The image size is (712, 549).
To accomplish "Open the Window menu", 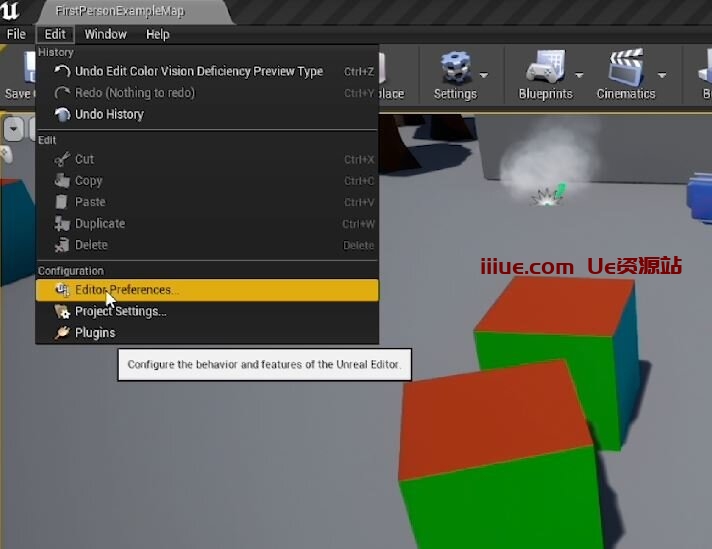I will pyautogui.click(x=105, y=34).
